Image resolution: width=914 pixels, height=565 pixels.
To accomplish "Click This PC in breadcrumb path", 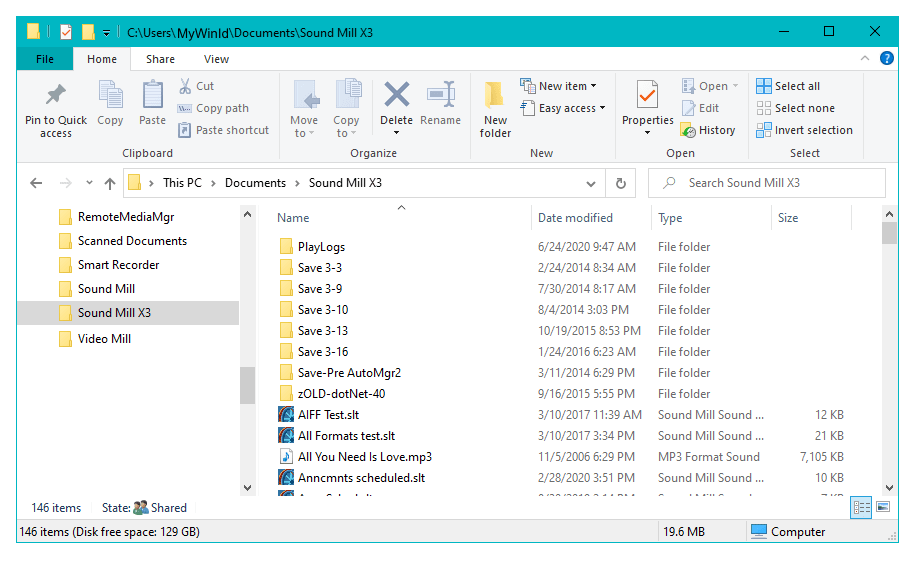I will pyautogui.click(x=182, y=183).
